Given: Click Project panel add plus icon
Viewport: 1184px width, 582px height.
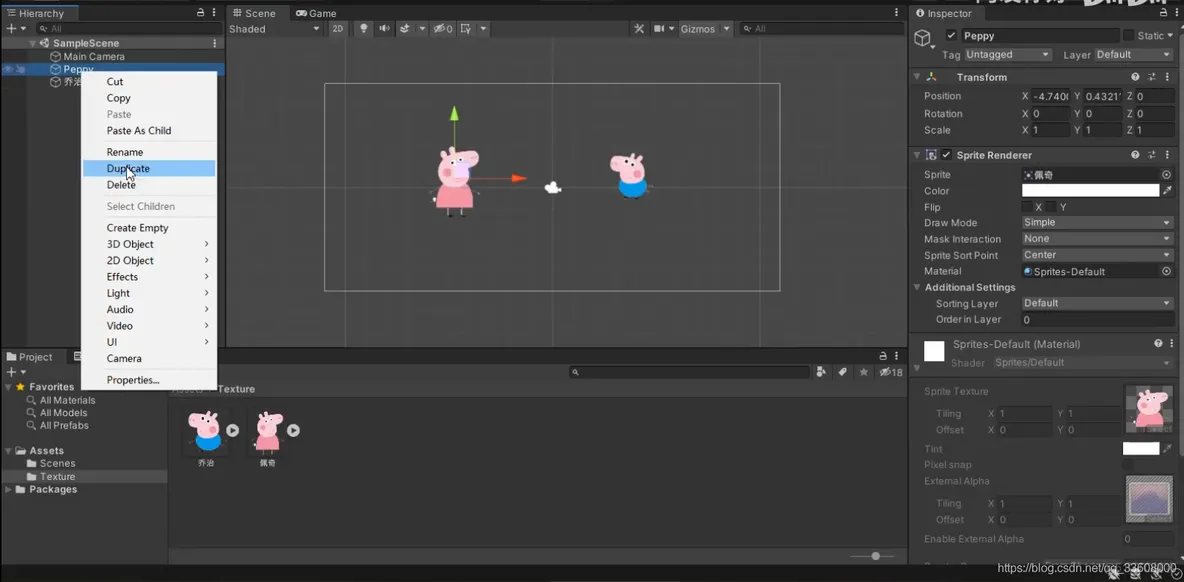Looking at the screenshot, I should pos(11,372).
